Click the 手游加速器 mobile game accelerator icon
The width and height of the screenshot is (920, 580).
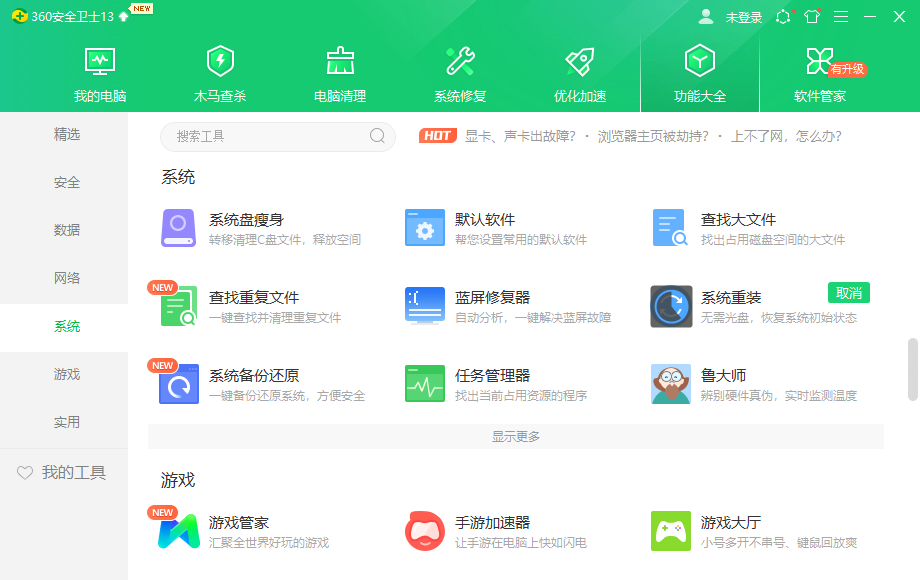pyautogui.click(x=425, y=531)
